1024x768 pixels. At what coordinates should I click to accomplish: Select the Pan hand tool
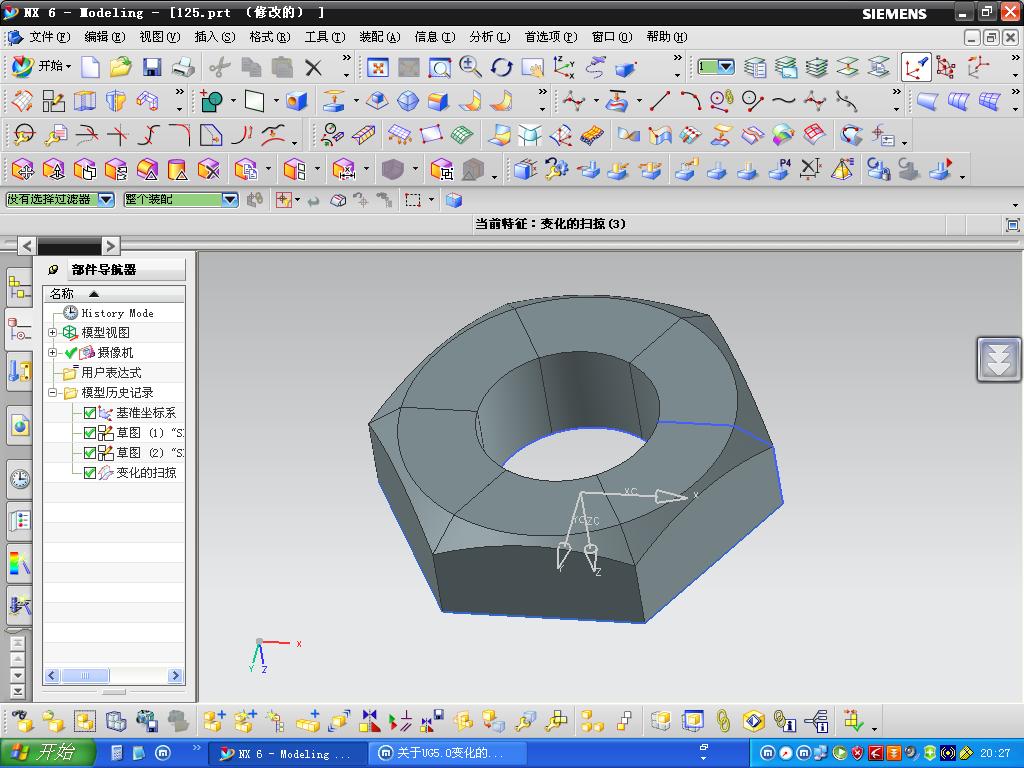[x=533, y=67]
